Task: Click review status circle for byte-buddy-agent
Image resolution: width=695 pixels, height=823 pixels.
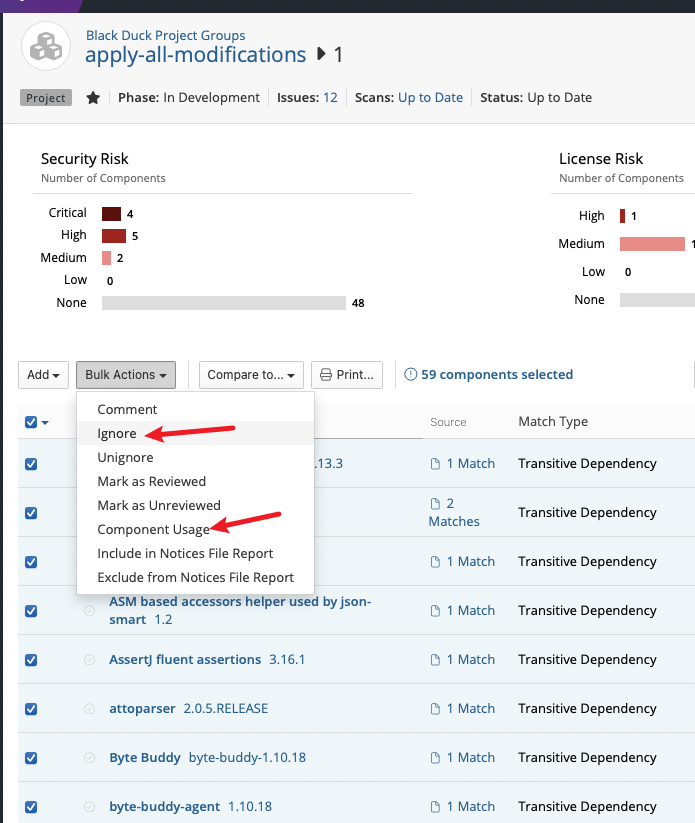Action: [90, 807]
